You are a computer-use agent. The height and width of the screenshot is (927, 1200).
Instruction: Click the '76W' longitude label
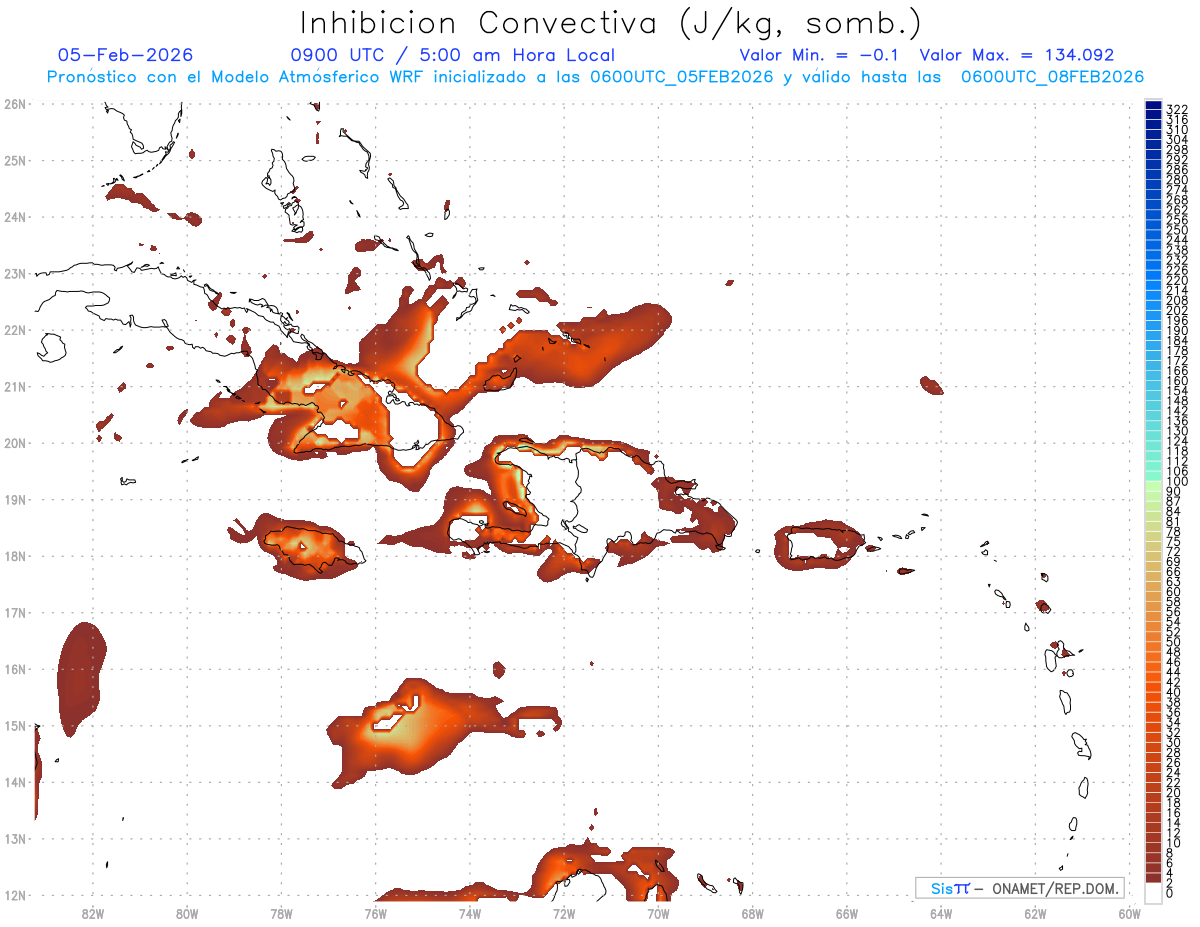376,913
